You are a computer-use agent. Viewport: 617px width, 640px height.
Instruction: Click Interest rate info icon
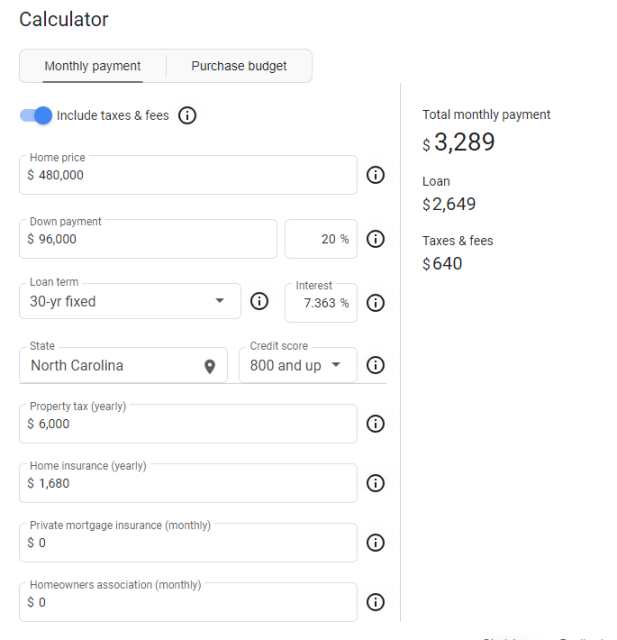point(375,303)
